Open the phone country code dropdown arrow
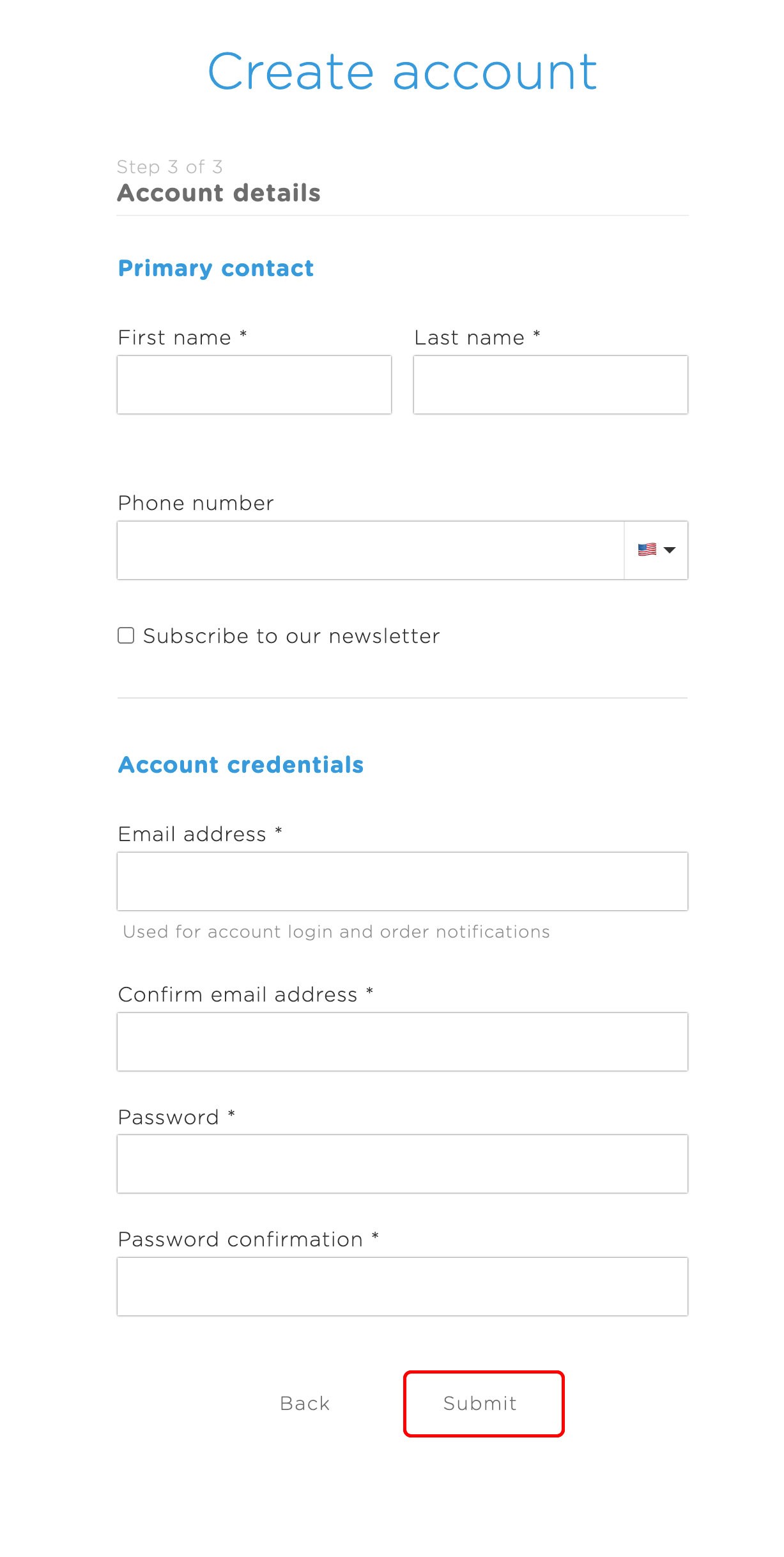 pos(670,550)
